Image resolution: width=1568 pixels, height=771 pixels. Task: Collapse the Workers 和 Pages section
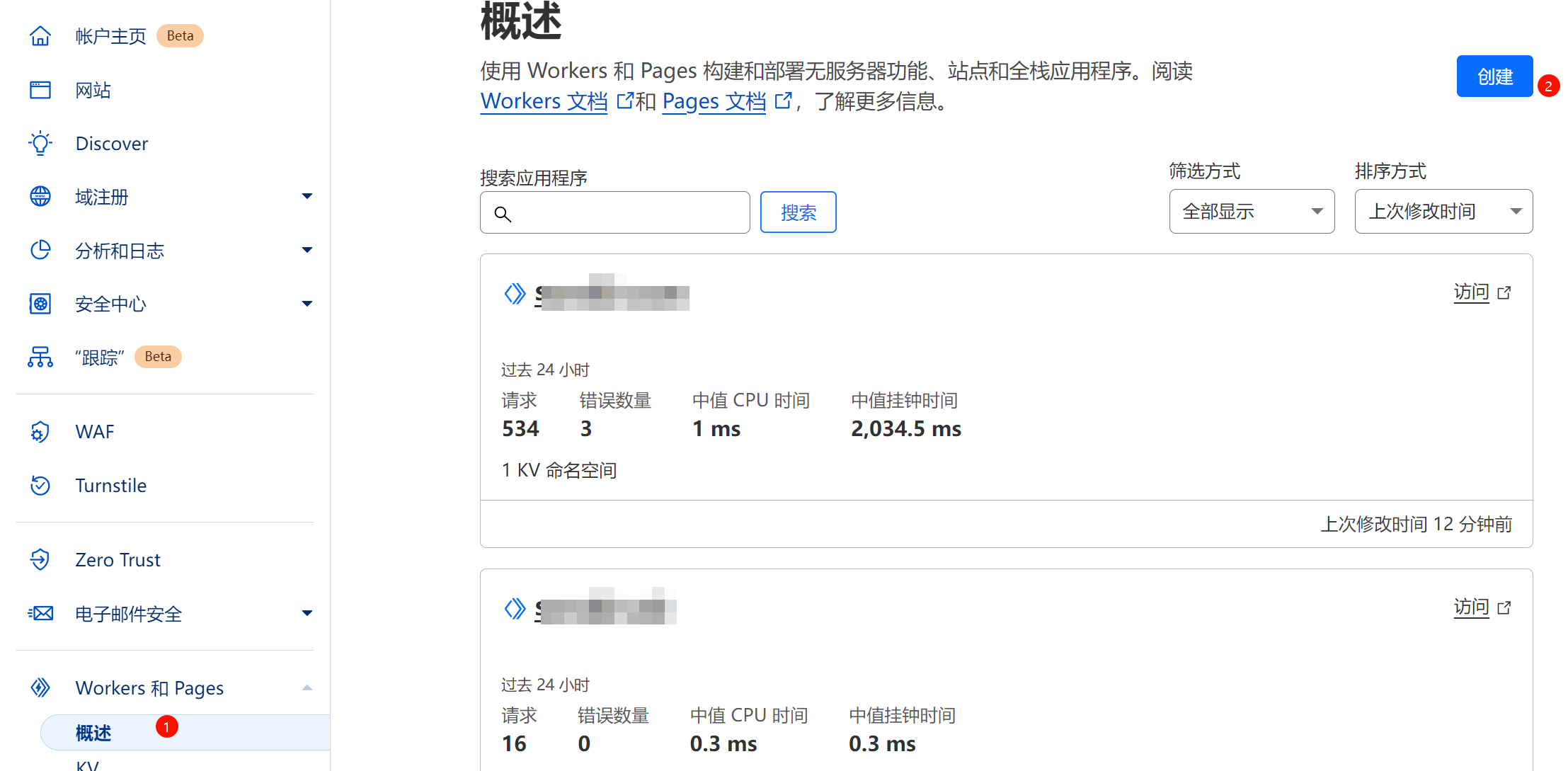[x=307, y=687]
